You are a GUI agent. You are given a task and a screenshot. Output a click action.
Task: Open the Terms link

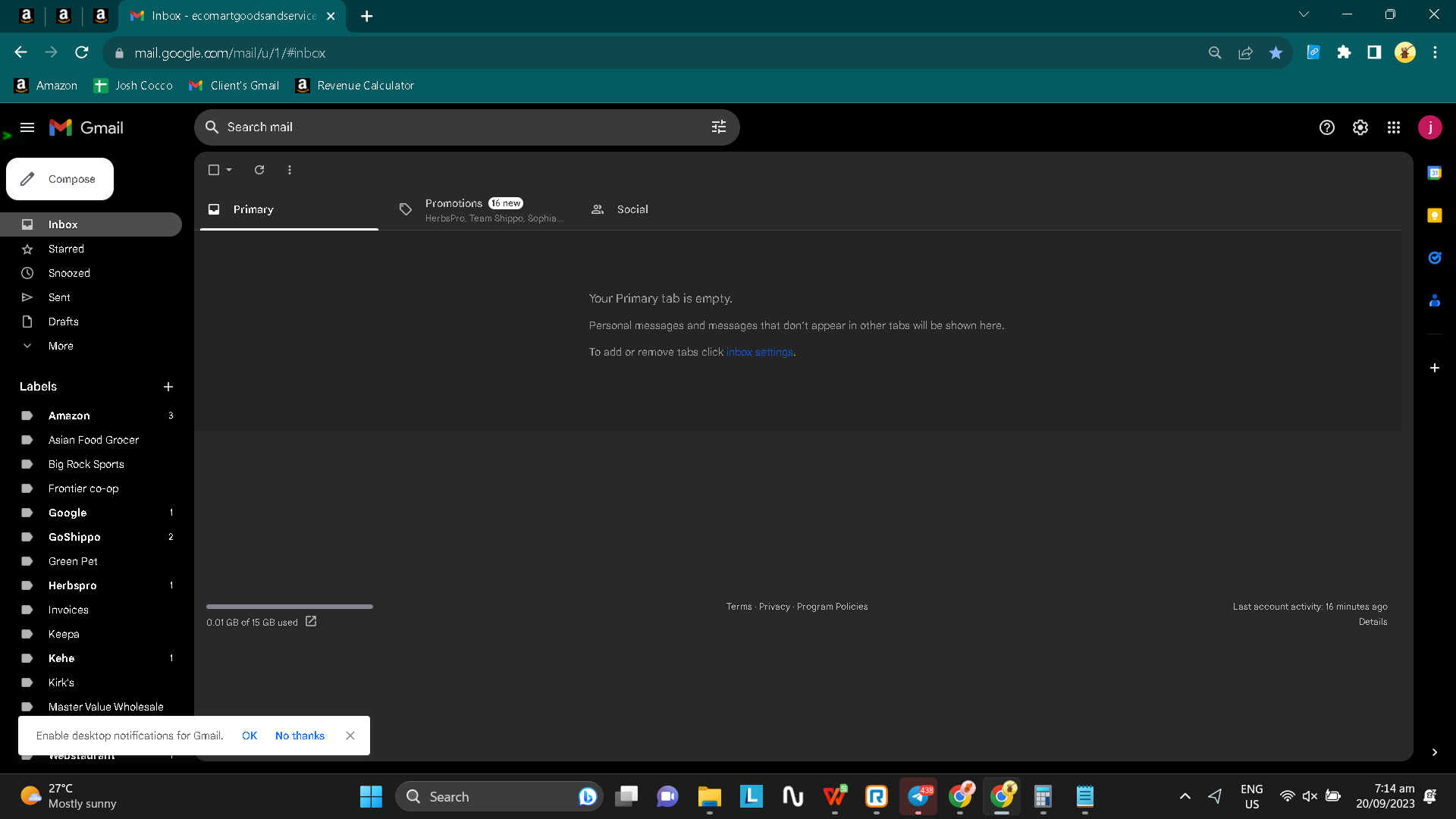pyautogui.click(x=739, y=607)
